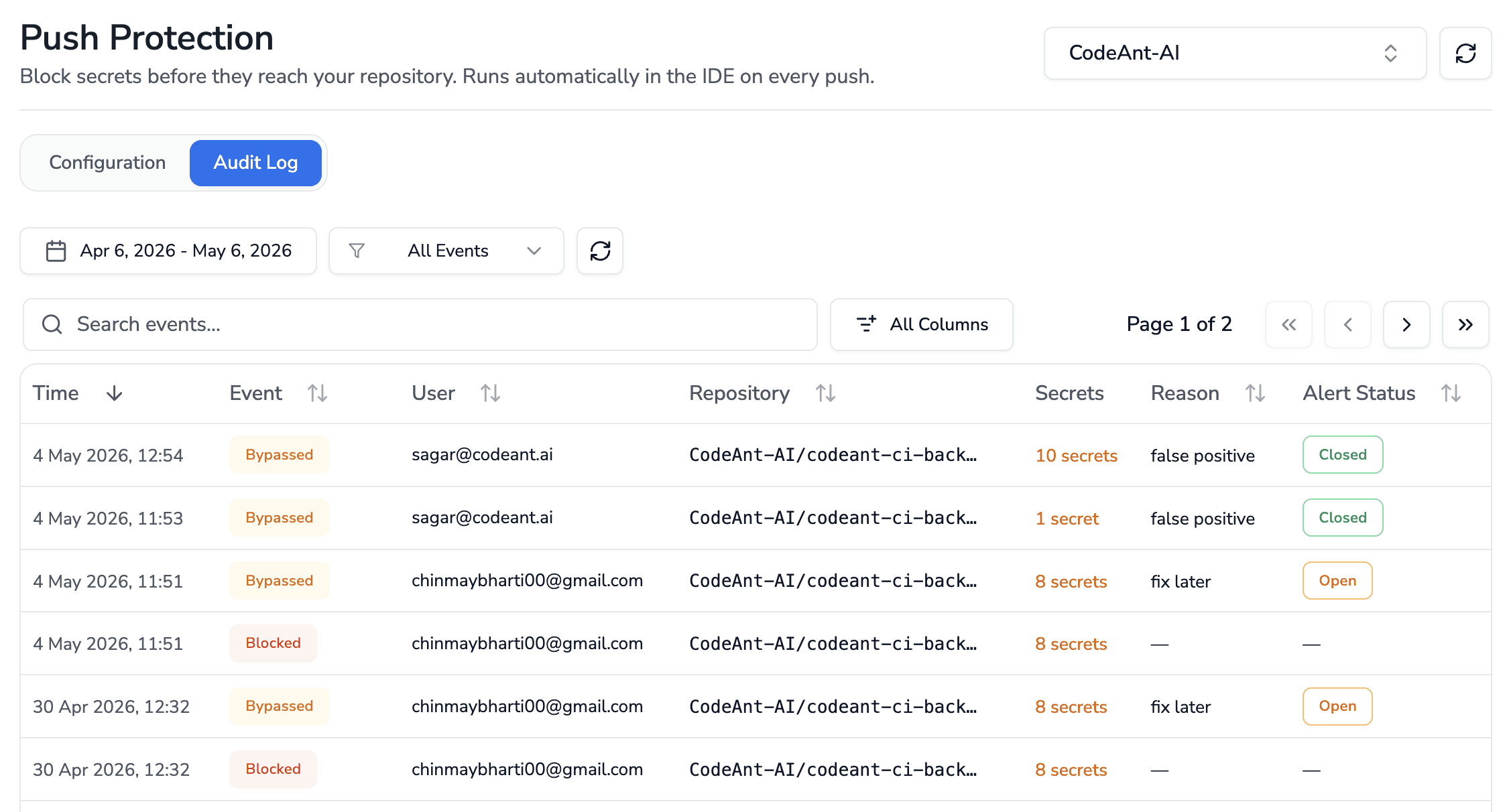Screen dimensions: 1507x812
Task: Open the Apr 6 - May 6, 2026 date picker
Action: (168, 251)
